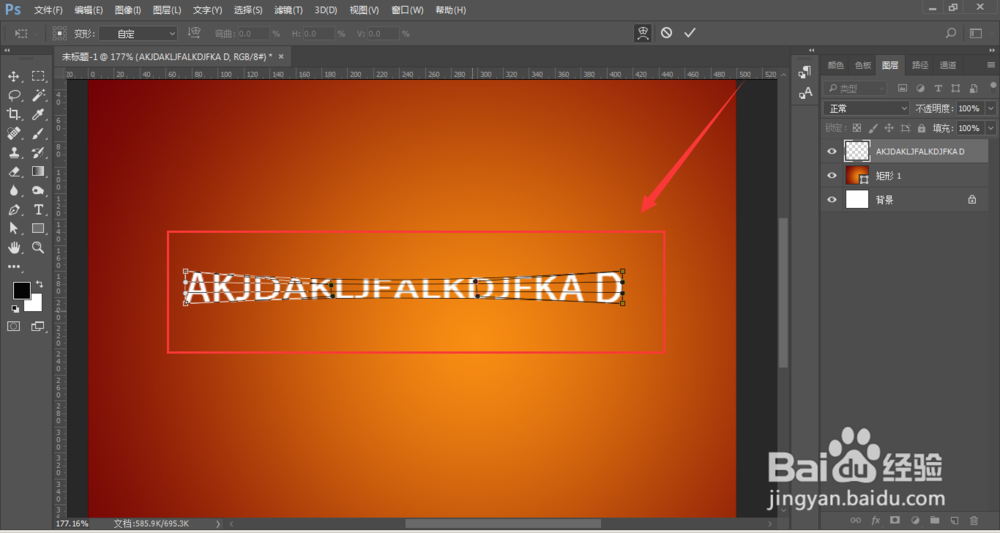Open the Edit Toolbar three-dots menu
This screenshot has width=1000, height=533.
(13, 266)
